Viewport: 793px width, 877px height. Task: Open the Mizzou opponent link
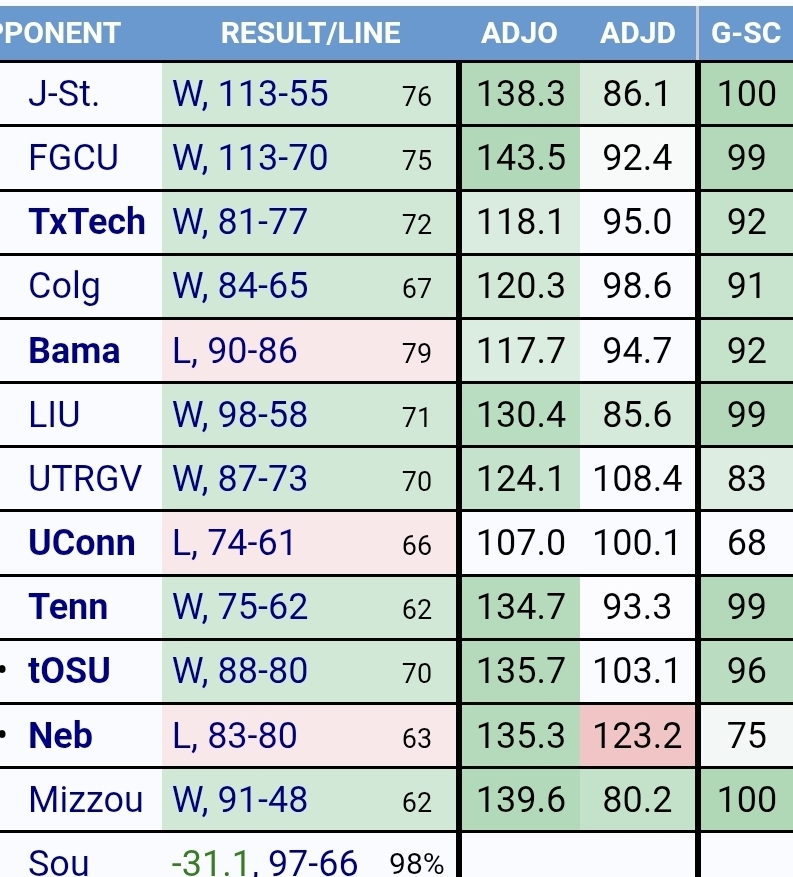pyautogui.click(x=86, y=800)
